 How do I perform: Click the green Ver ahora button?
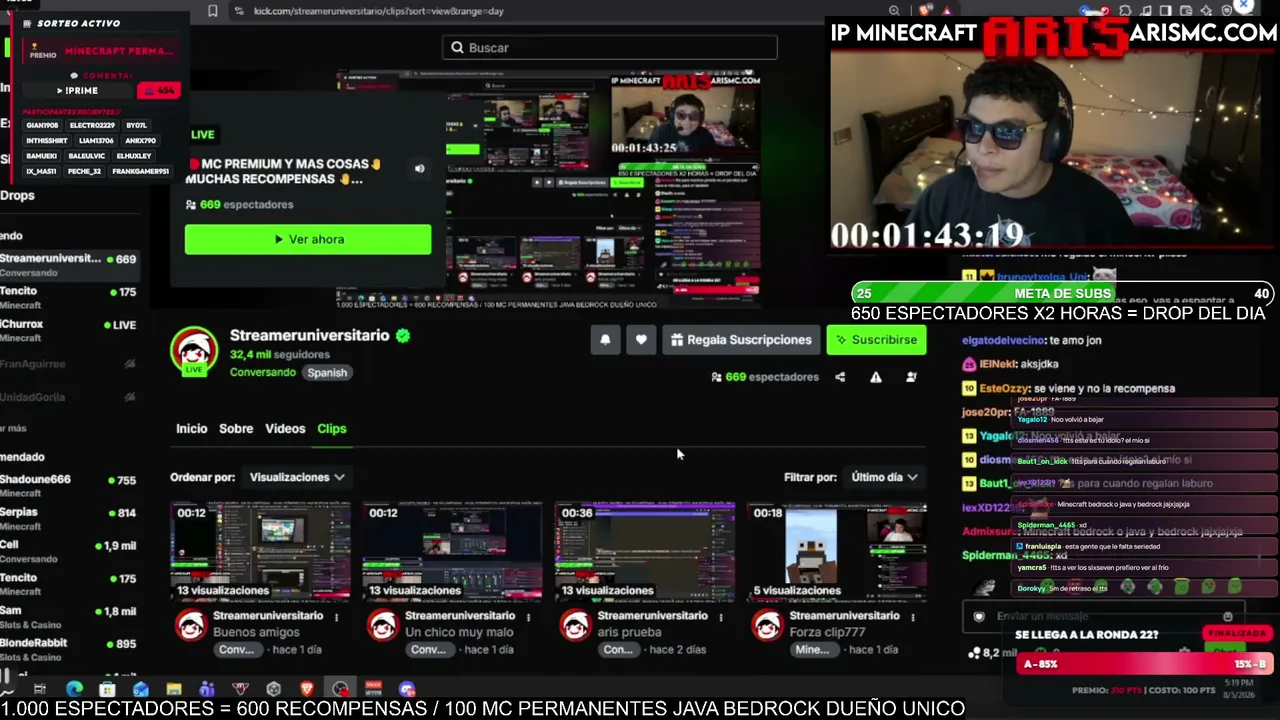[308, 239]
